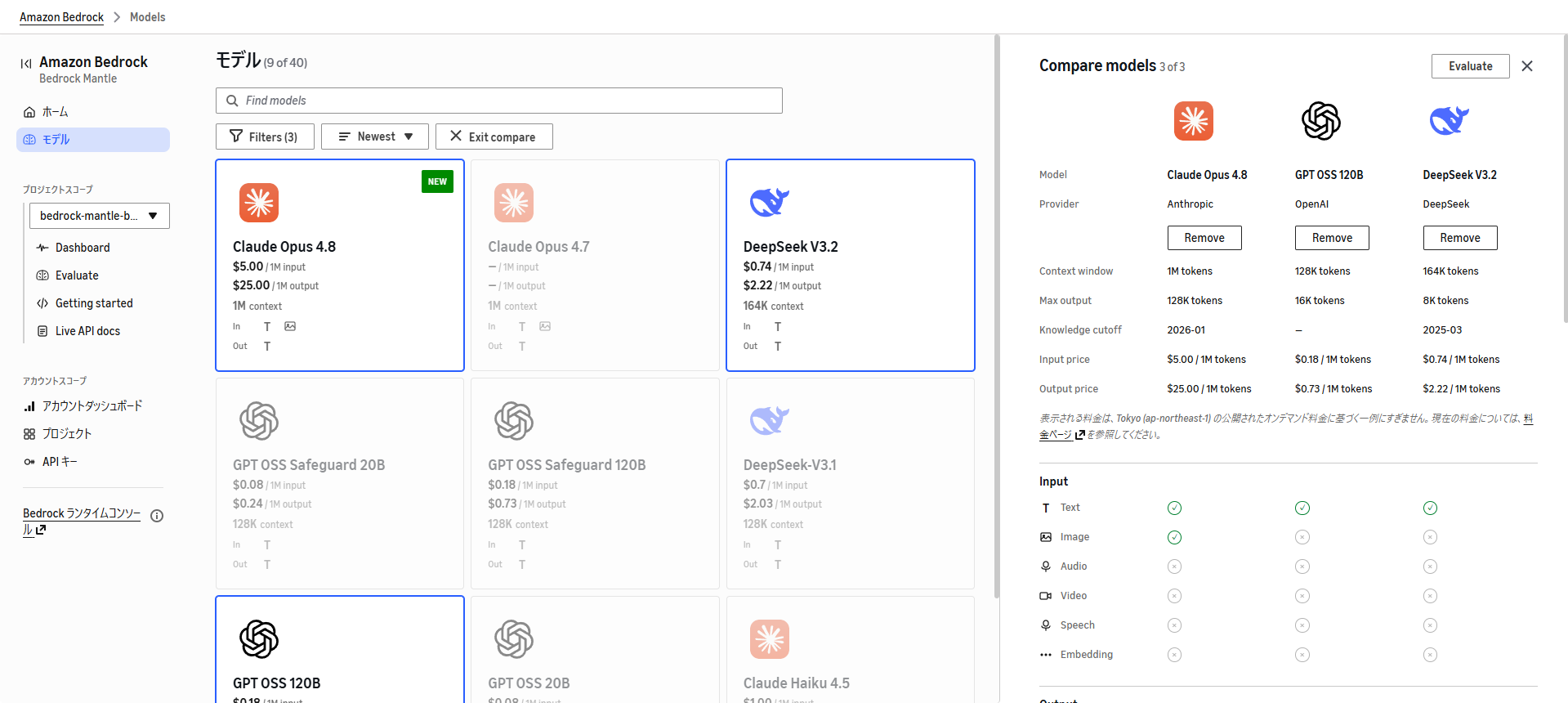Click the Audio unsupported mark for Claude Opus 4.8
The width and height of the screenshot is (1568, 703).
click(1174, 566)
